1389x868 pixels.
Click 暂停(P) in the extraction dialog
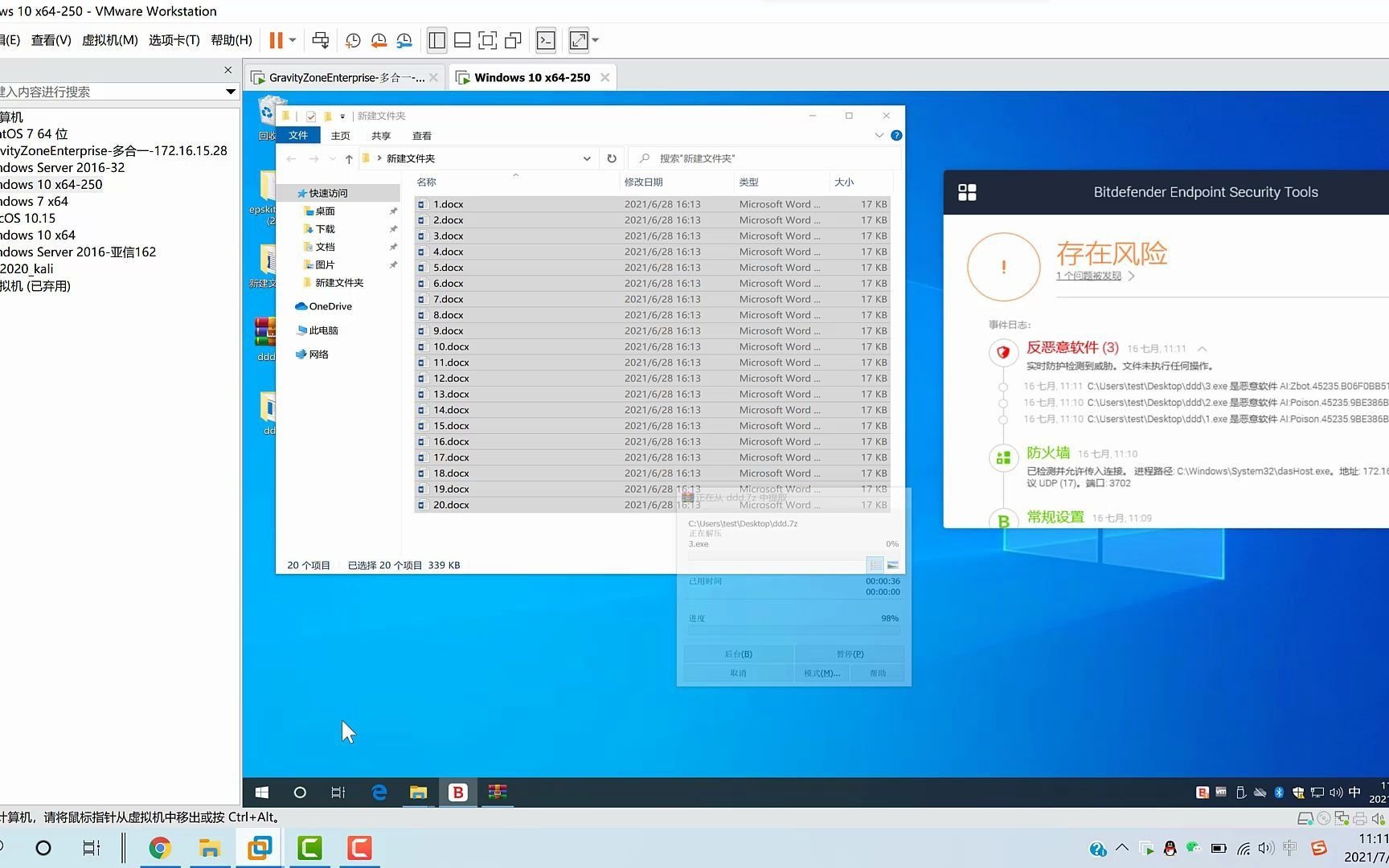pos(850,654)
